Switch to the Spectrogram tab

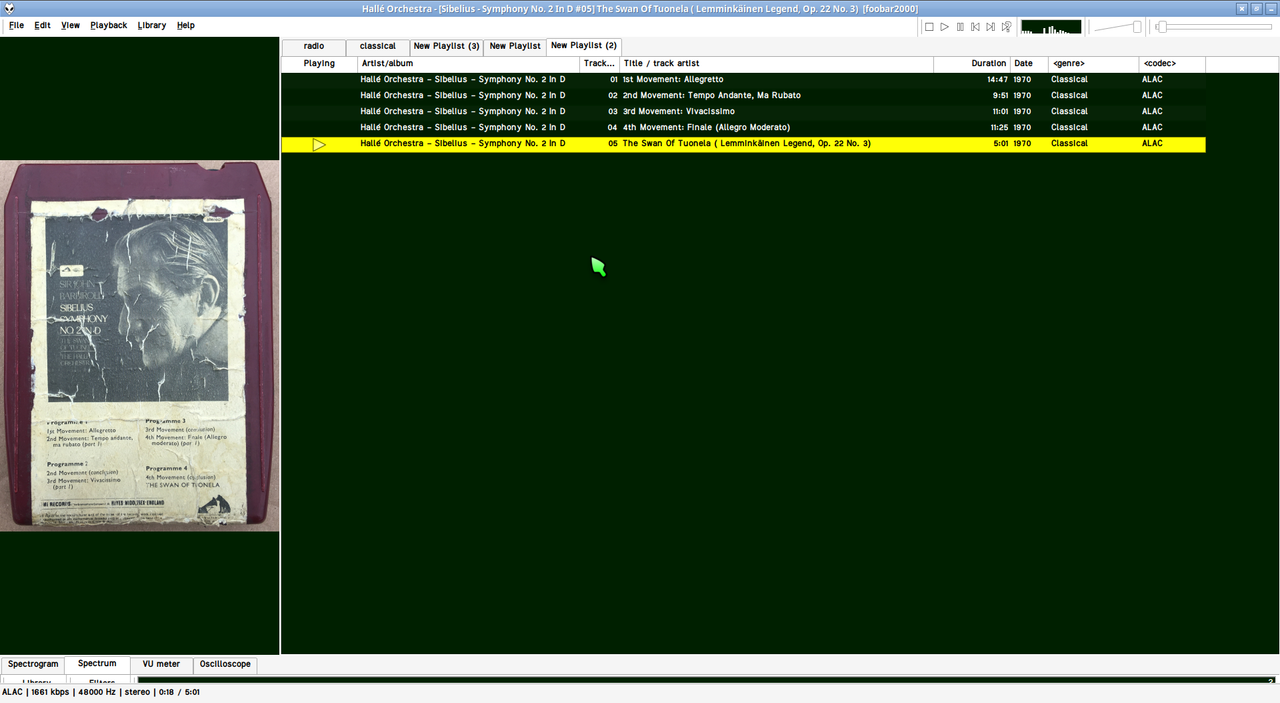[33, 664]
